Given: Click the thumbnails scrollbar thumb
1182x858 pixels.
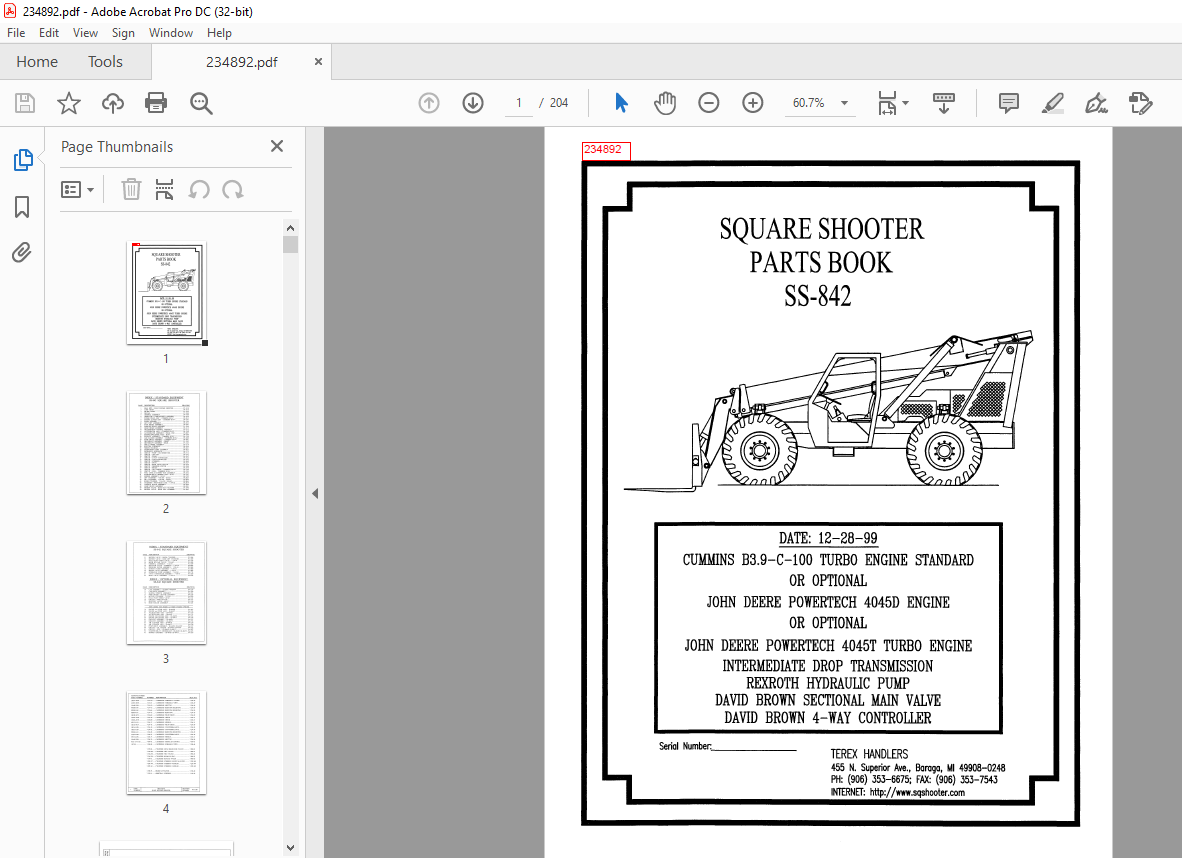Looking at the screenshot, I should (x=290, y=244).
